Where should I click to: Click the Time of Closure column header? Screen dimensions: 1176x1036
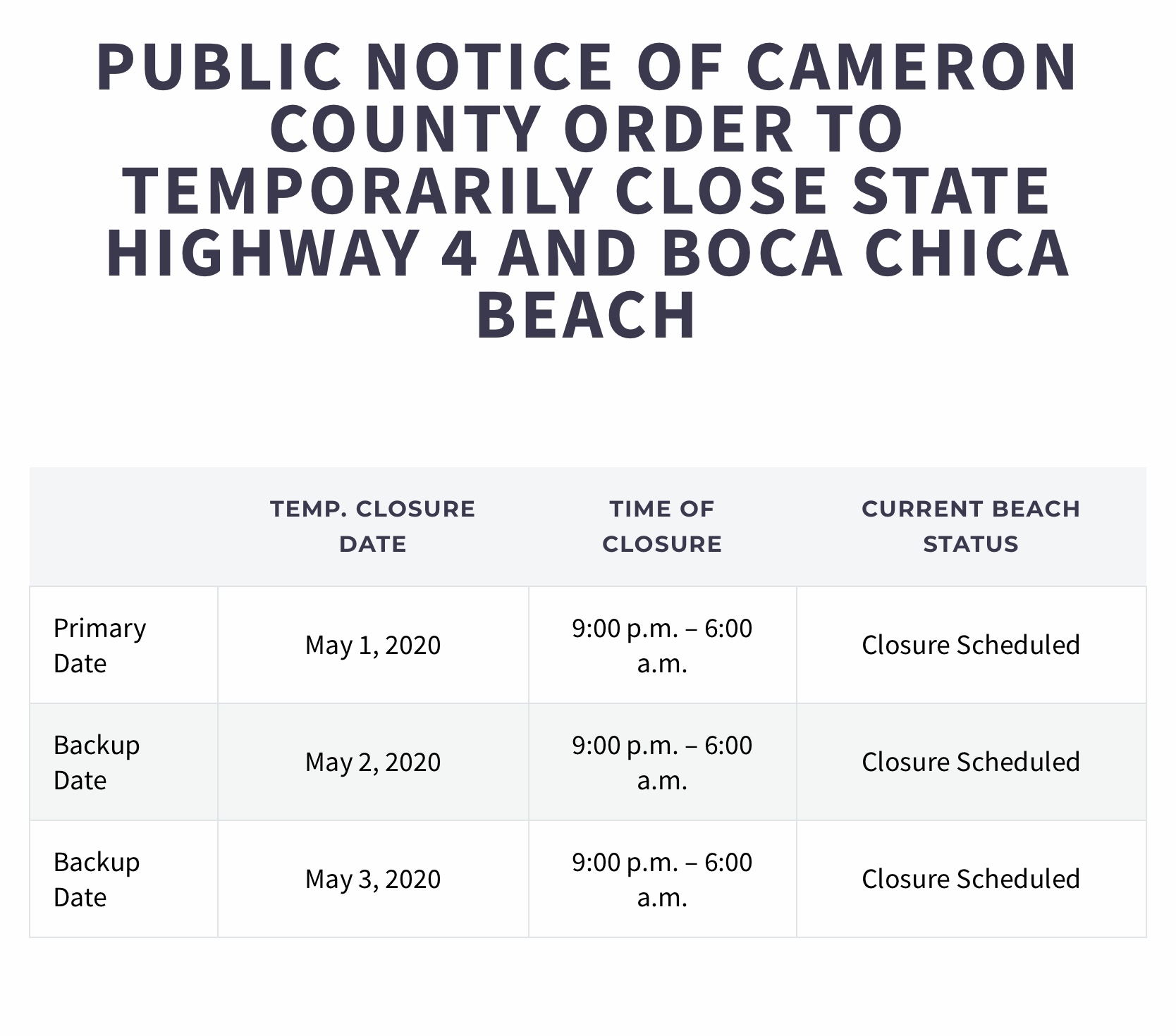[x=662, y=526]
